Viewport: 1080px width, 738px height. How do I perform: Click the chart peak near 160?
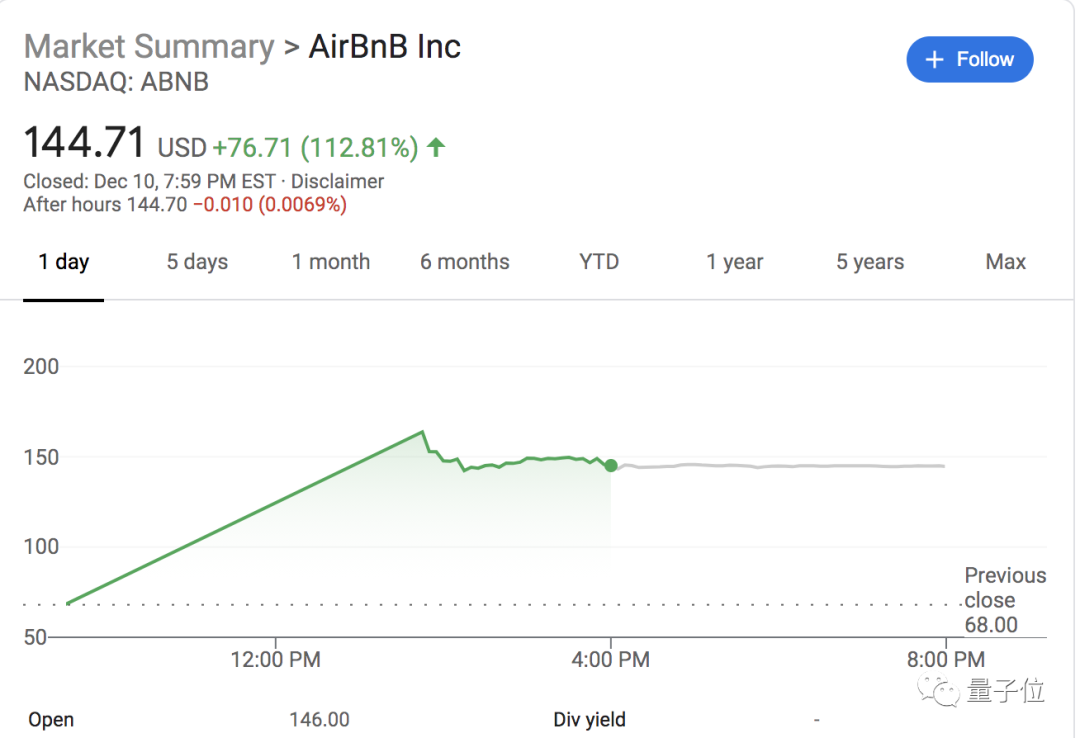coord(423,432)
